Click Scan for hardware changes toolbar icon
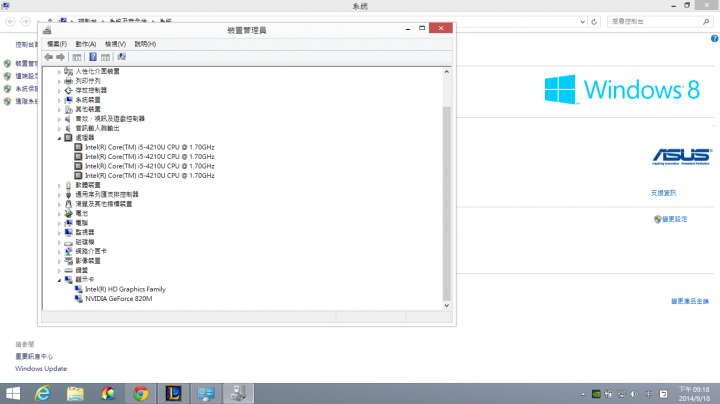 [x=121, y=57]
